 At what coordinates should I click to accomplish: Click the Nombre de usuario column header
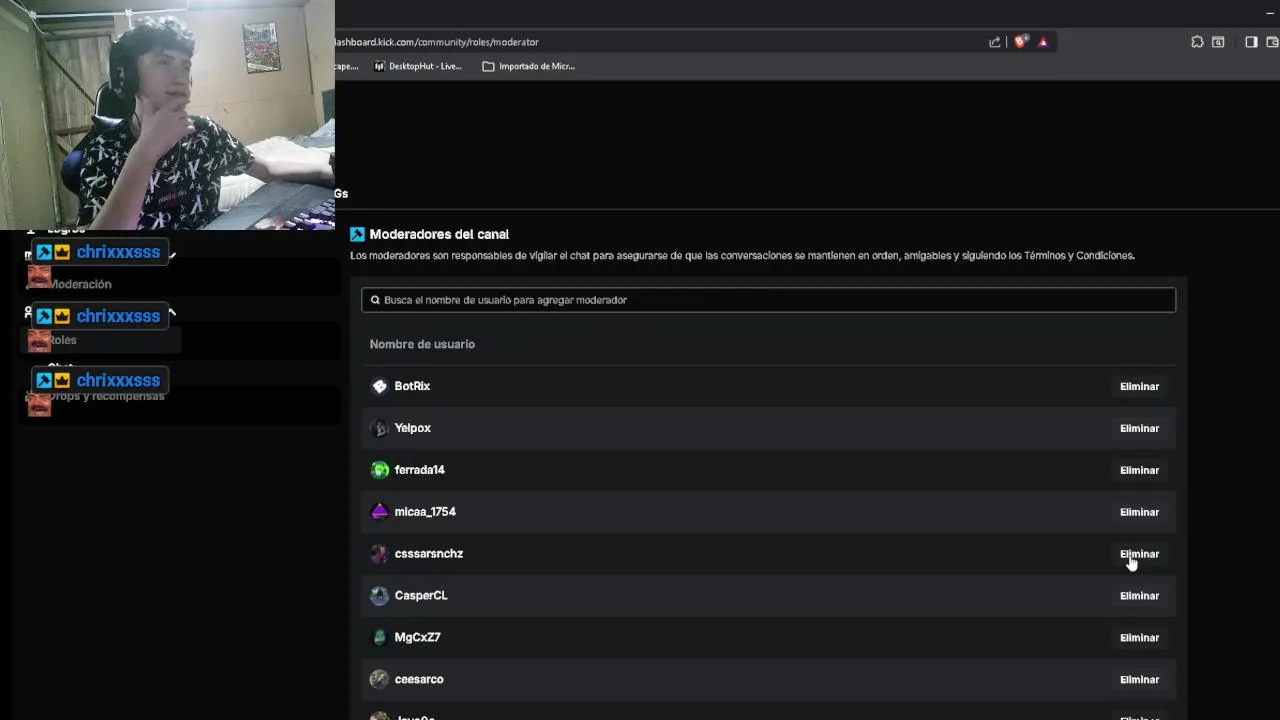tap(422, 344)
